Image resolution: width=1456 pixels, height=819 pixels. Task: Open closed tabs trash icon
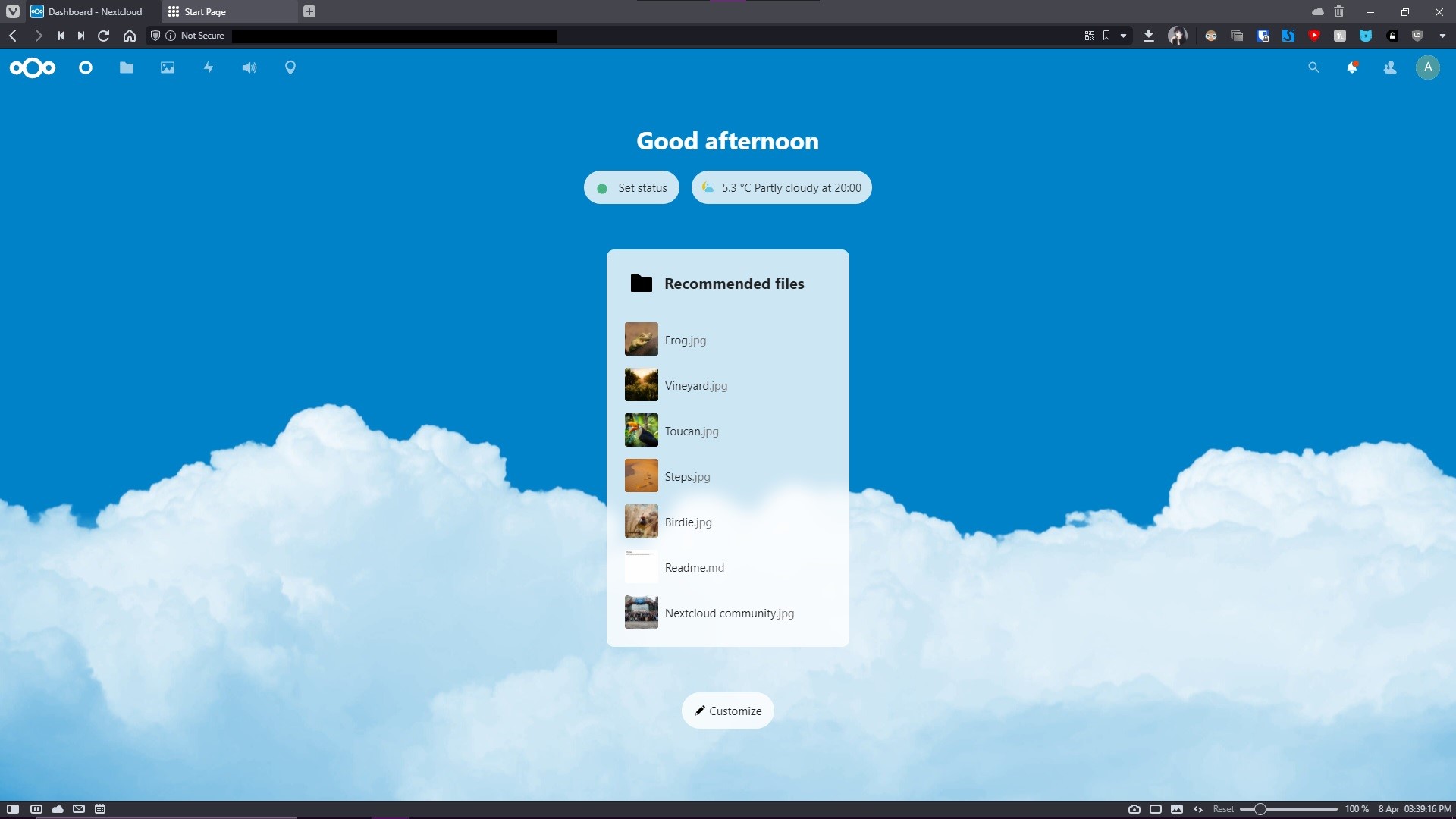coord(1339,11)
